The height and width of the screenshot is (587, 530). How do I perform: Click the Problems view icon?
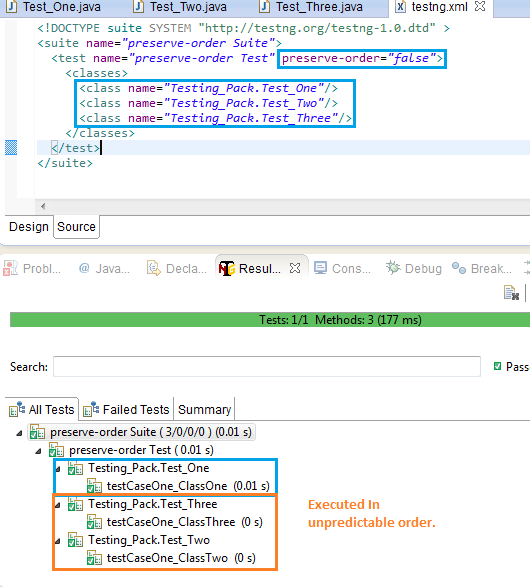10,268
